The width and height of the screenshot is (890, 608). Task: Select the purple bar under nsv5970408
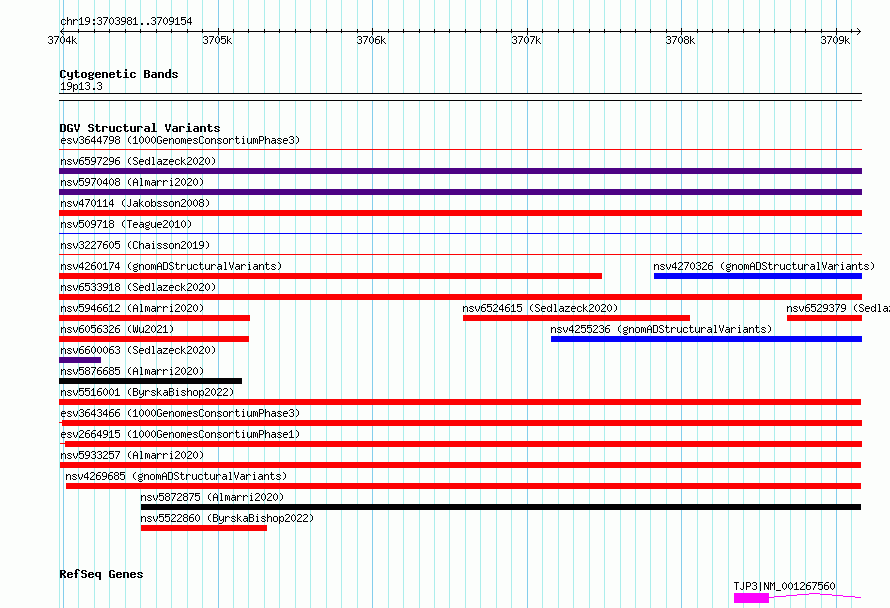click(460, 192)
